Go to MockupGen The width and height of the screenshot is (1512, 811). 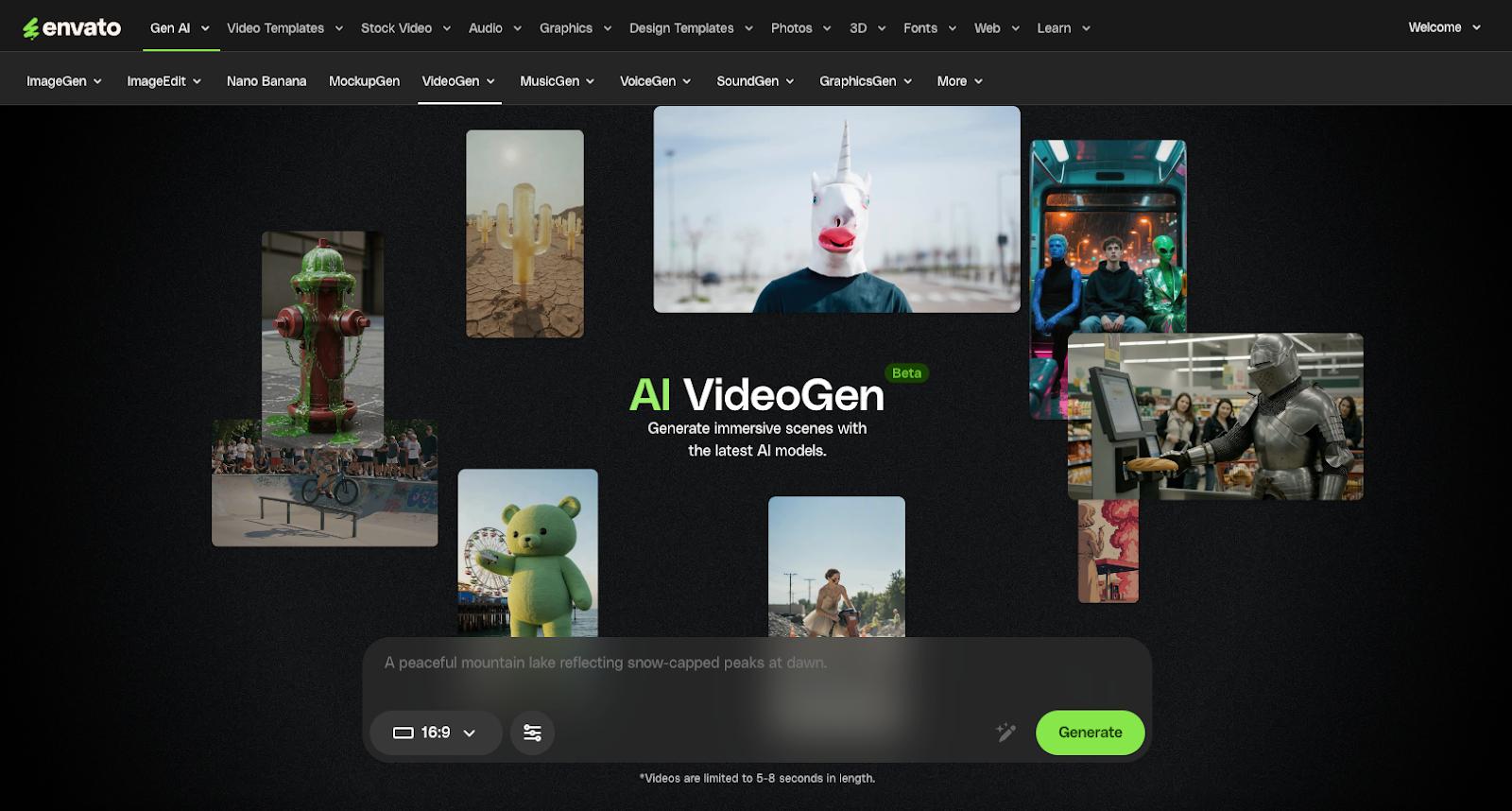tap(364, 81)
